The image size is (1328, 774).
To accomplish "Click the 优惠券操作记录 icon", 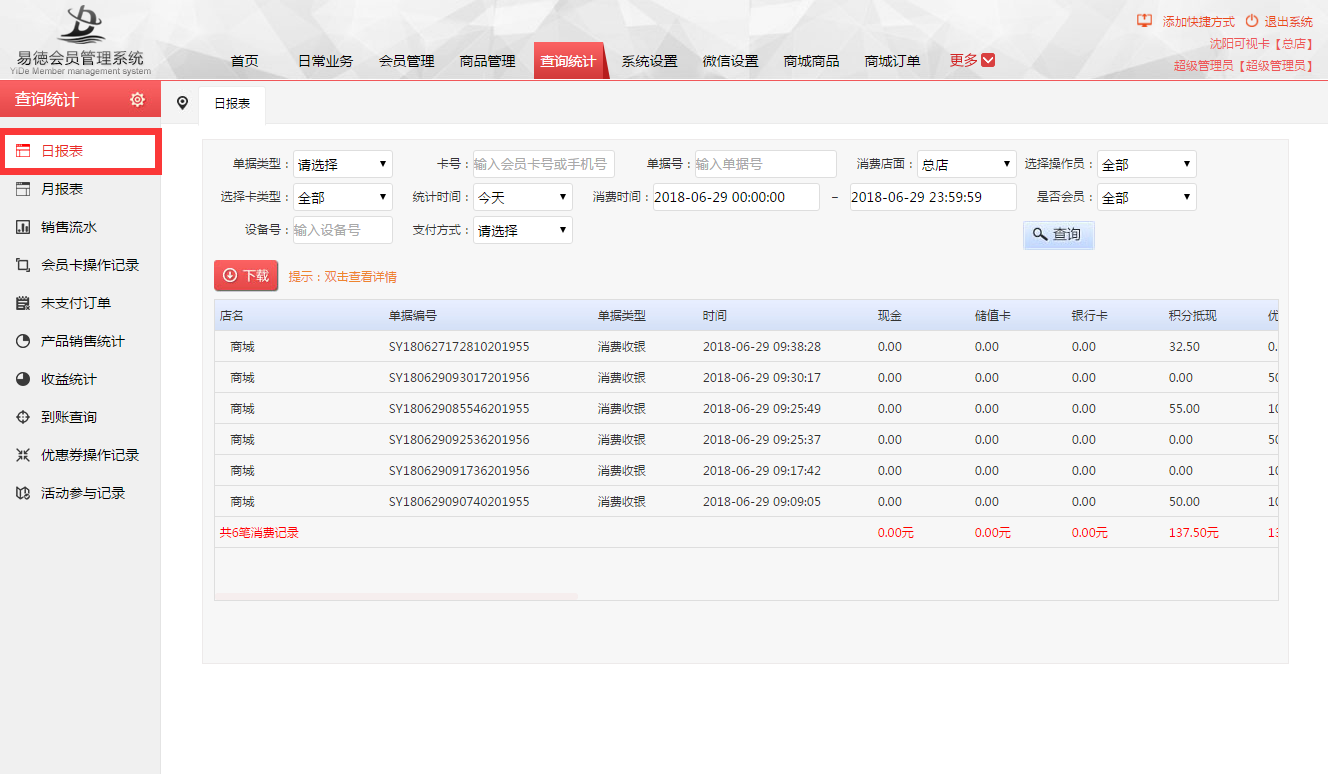I will (x=23, y=455).
